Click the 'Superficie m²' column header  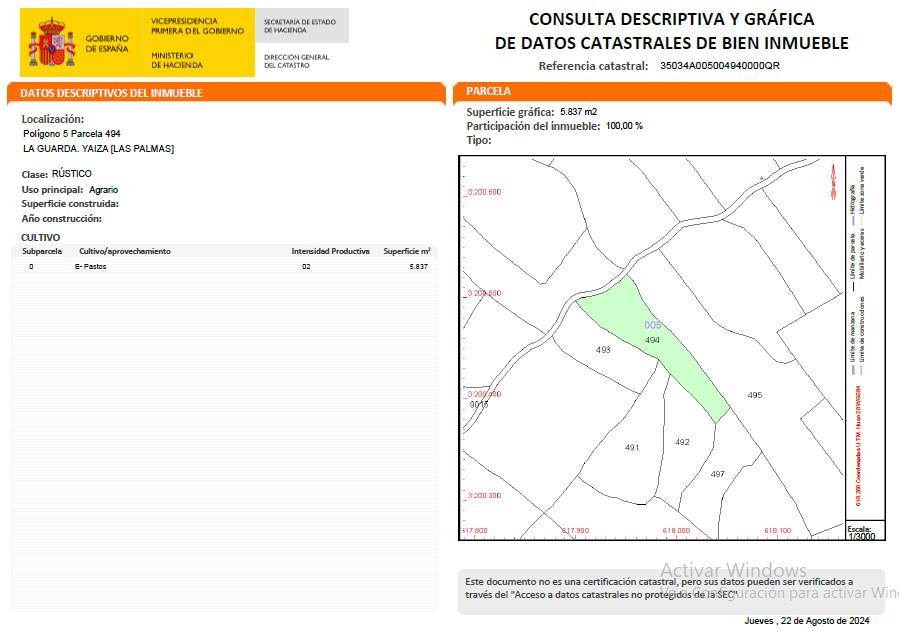pos(407,251)
